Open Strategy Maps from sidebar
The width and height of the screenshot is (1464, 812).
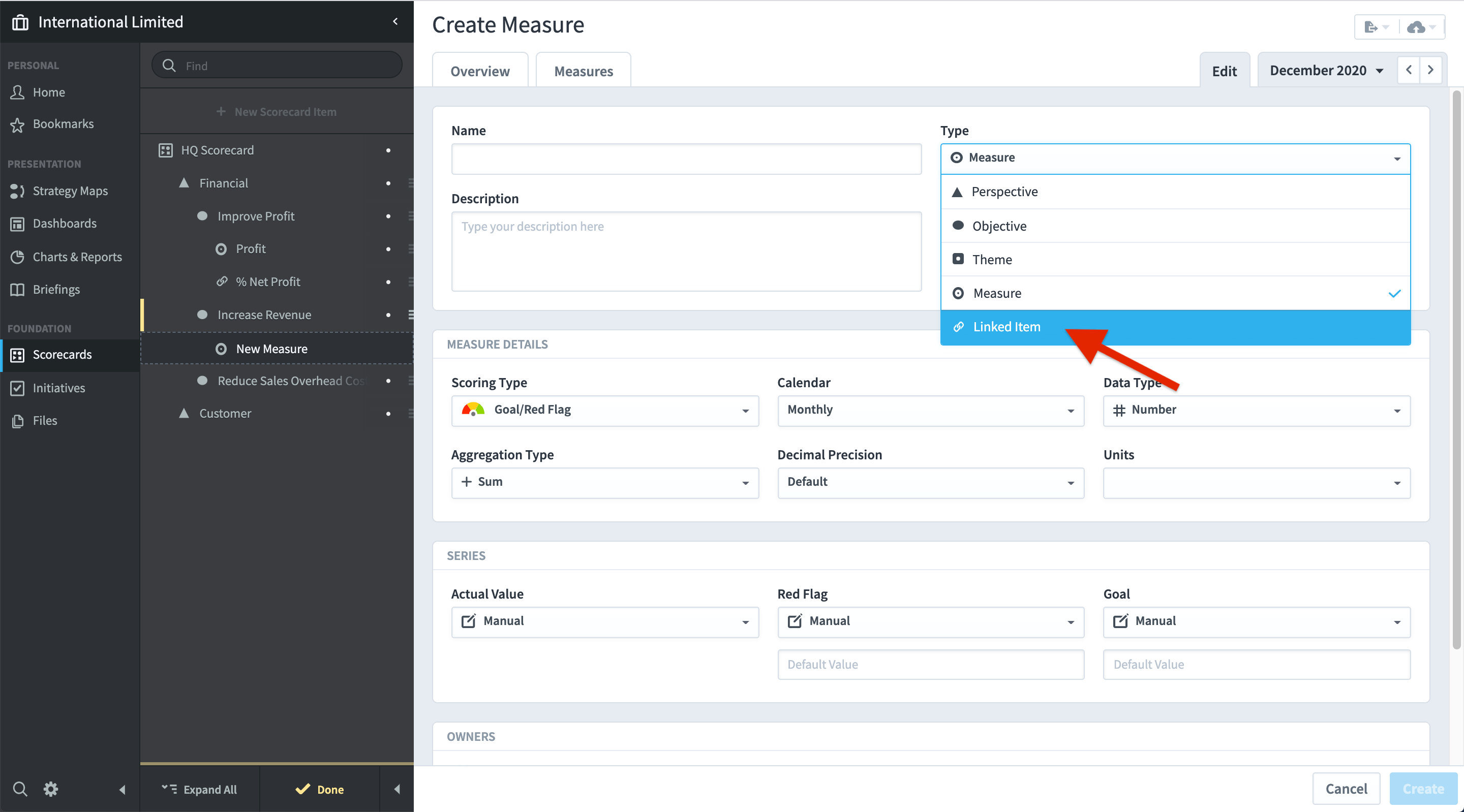70,191
